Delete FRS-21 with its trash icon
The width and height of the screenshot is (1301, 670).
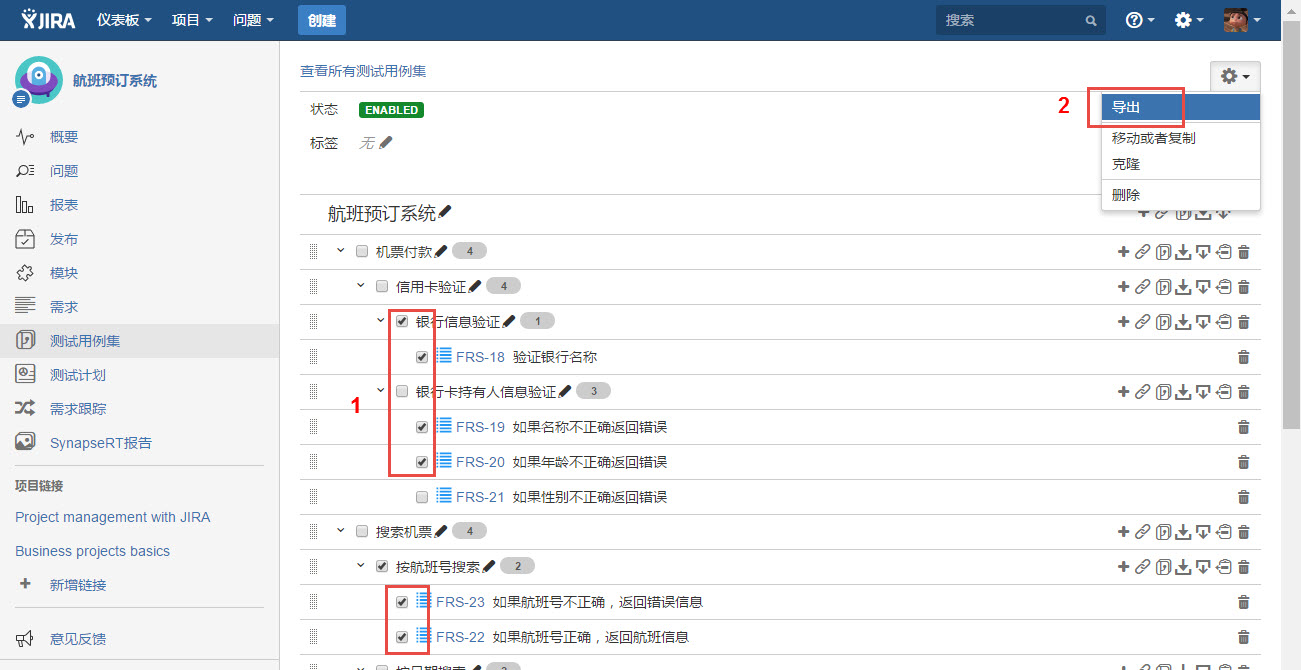(1244, 497)
